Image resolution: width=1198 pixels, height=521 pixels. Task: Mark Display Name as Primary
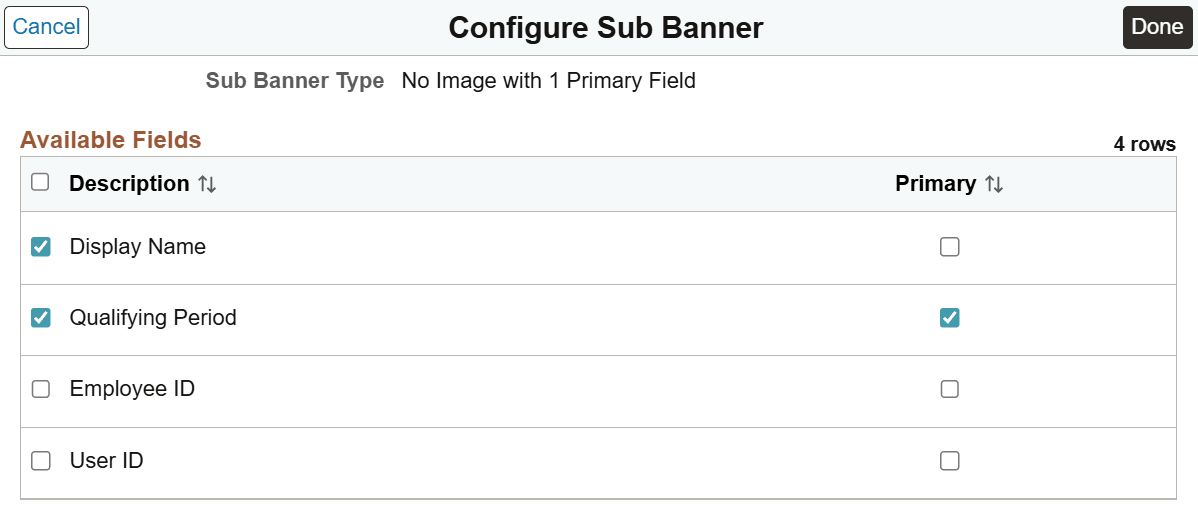[950, 247]
